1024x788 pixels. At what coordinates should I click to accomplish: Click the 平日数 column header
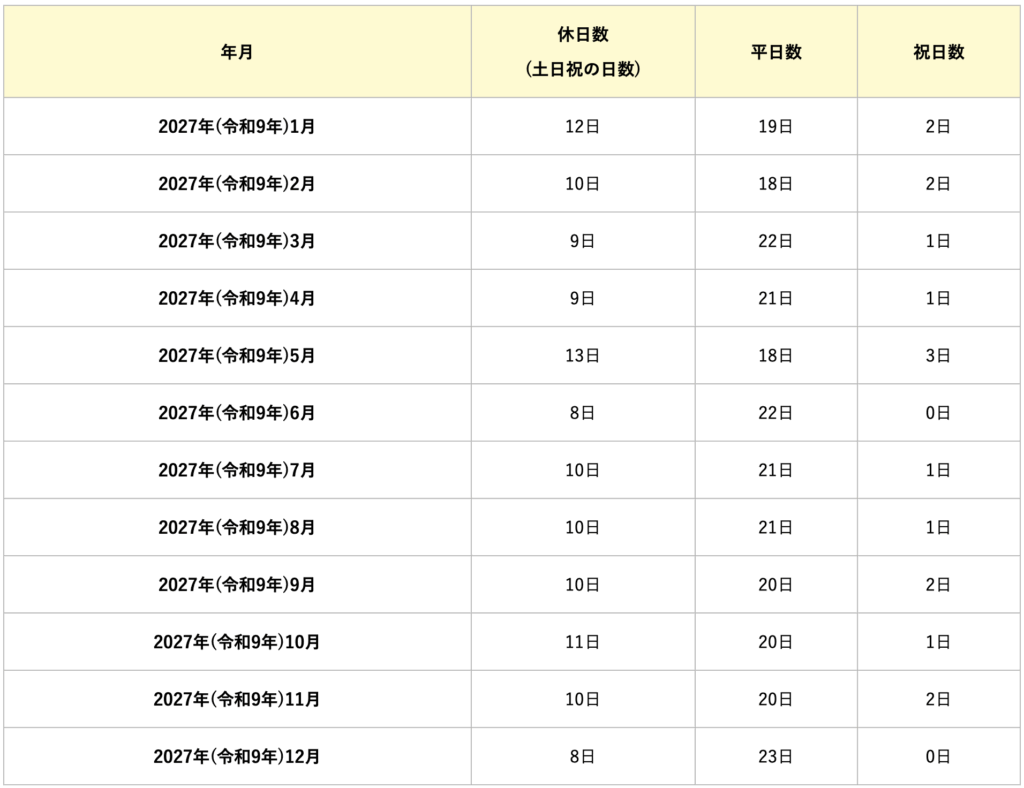[x=776, y=53]
